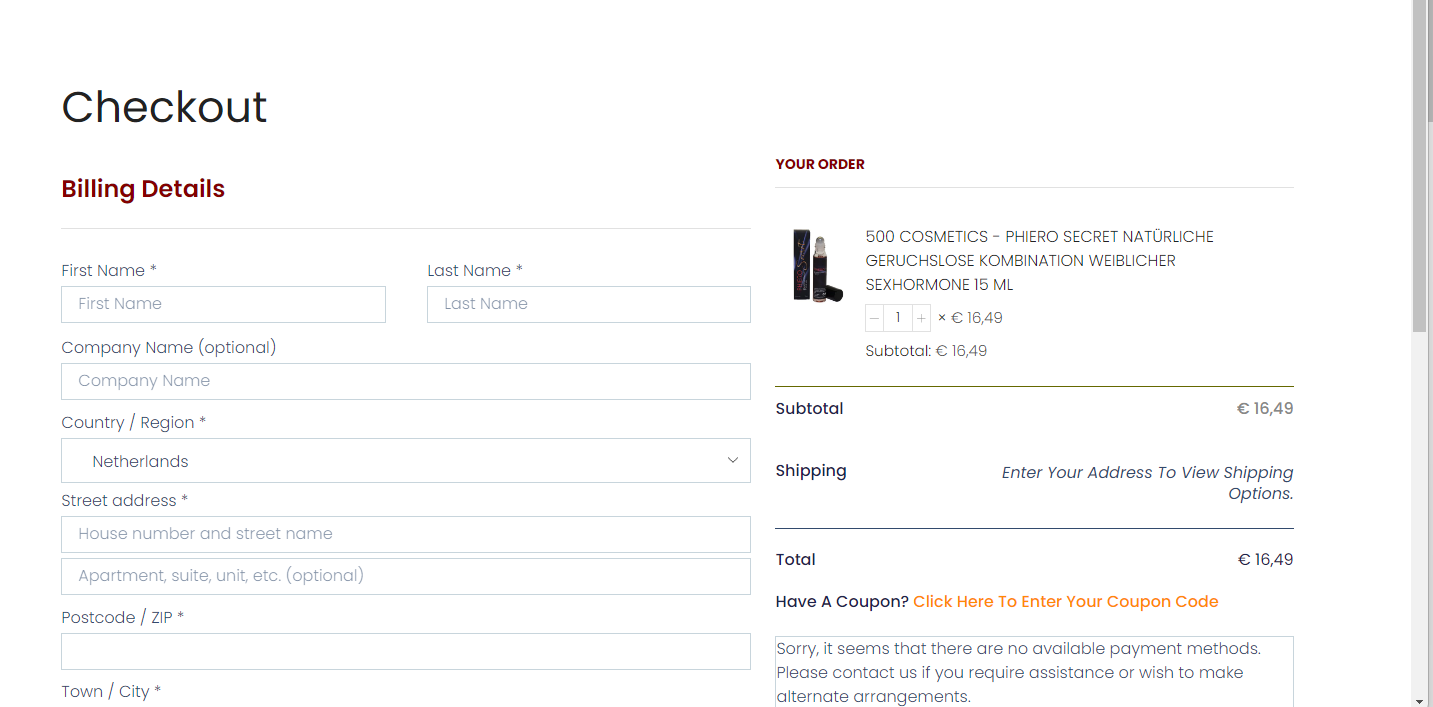Image resolution: width=1433 pixels, height=707 pixels.
Task: Click the Billing Details heading
Action: tap(143, 189)
